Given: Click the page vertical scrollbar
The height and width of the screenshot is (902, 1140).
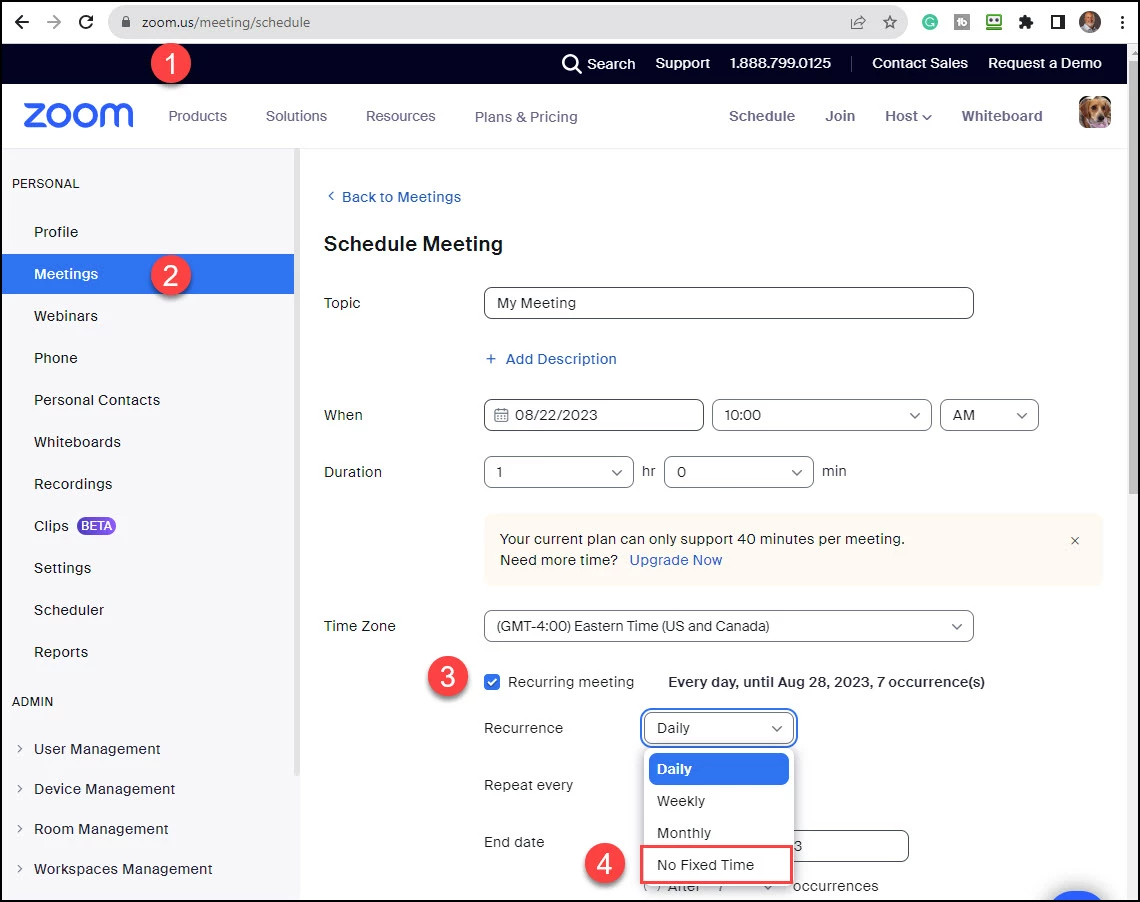Looking at the screenshot, I should point(1133,276).
